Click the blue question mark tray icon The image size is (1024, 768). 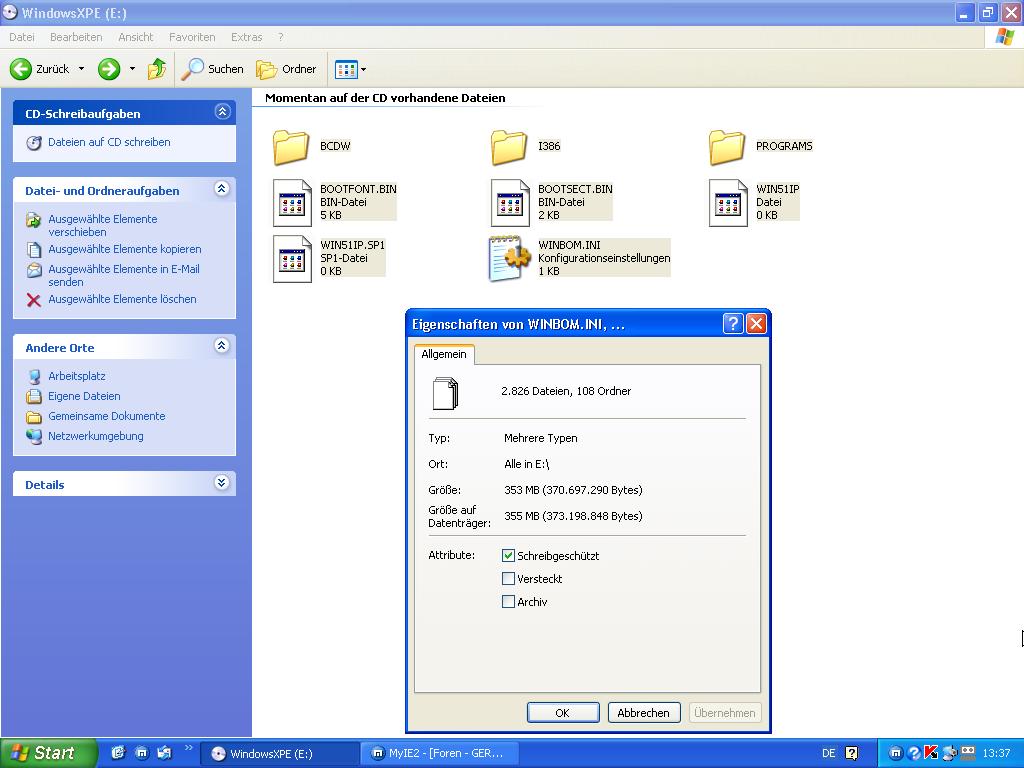click(x=914, y=753)
